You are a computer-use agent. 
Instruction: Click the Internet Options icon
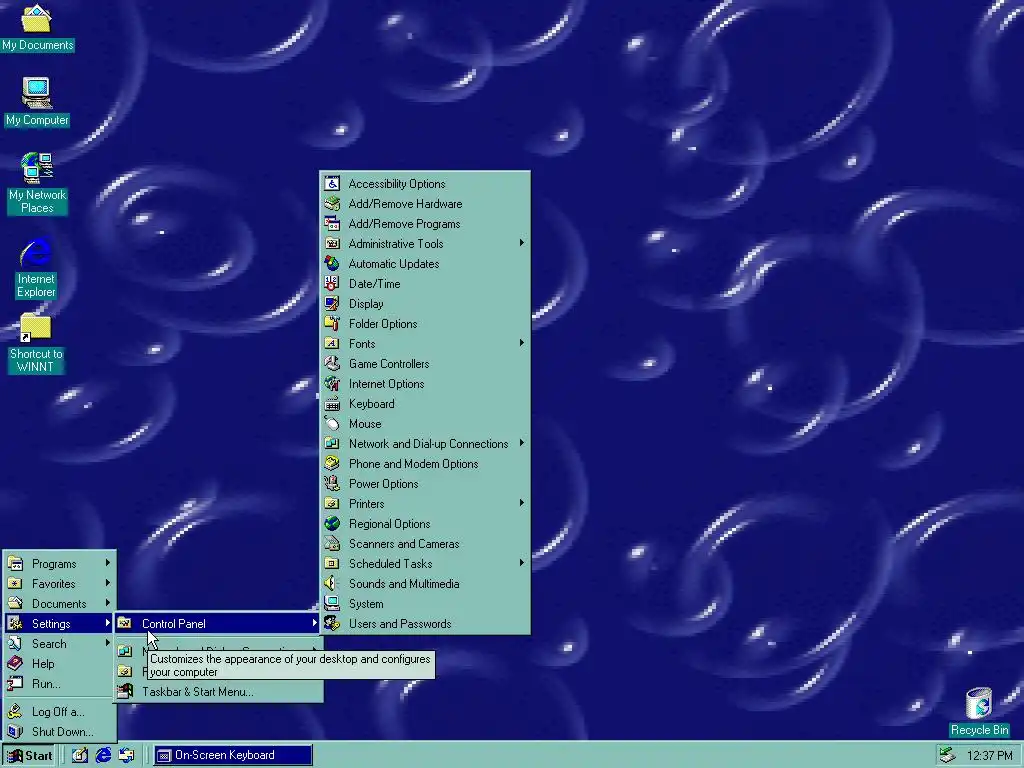pyautogui.click(x=332, y=383)
